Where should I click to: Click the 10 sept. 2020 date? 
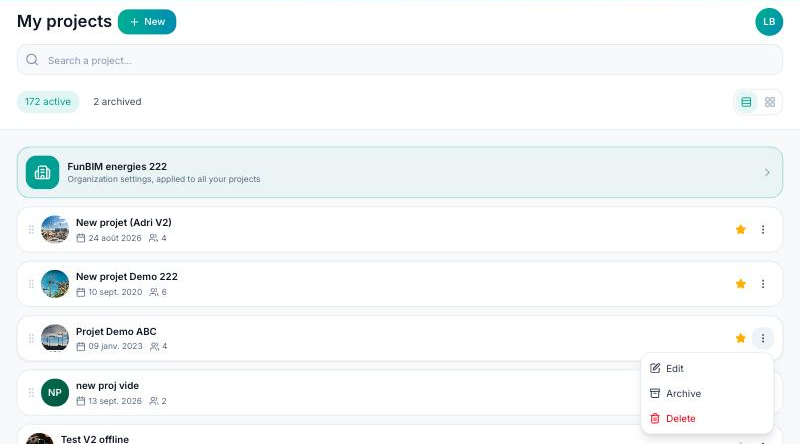[115, 292]
